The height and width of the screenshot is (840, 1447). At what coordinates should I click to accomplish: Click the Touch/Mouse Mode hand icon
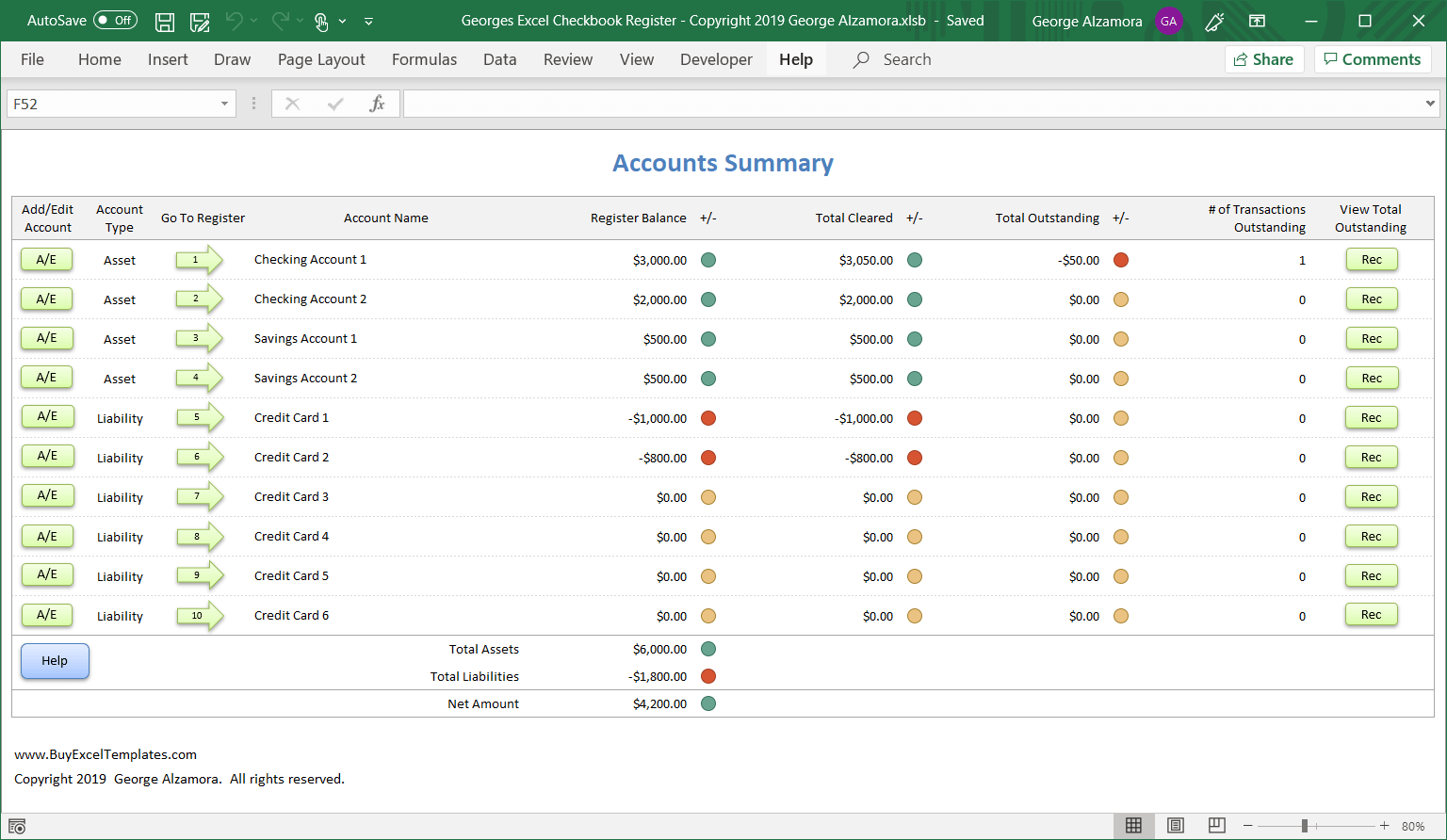click(321, 21)
